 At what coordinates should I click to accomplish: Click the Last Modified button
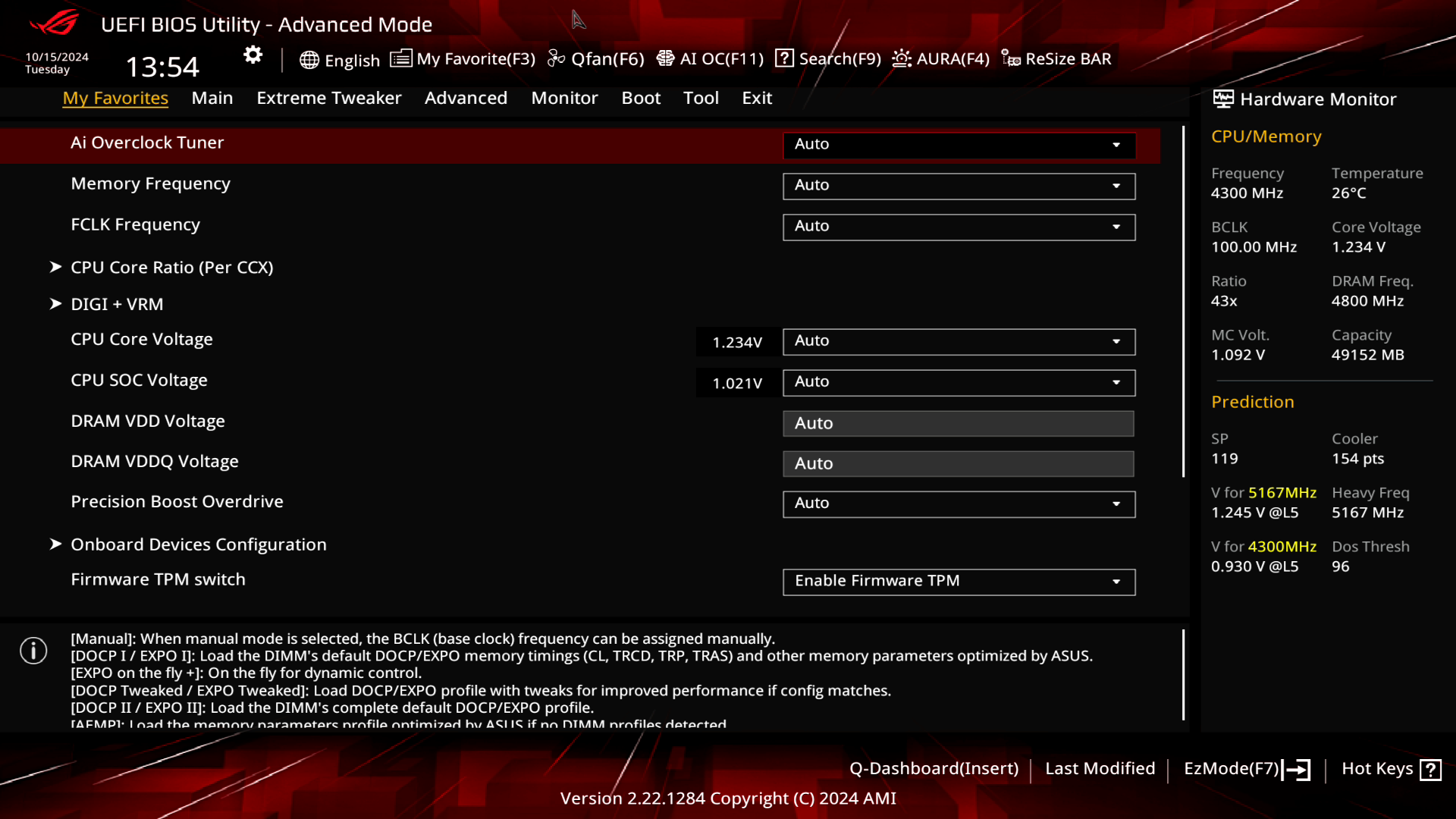pos(1100,769)
